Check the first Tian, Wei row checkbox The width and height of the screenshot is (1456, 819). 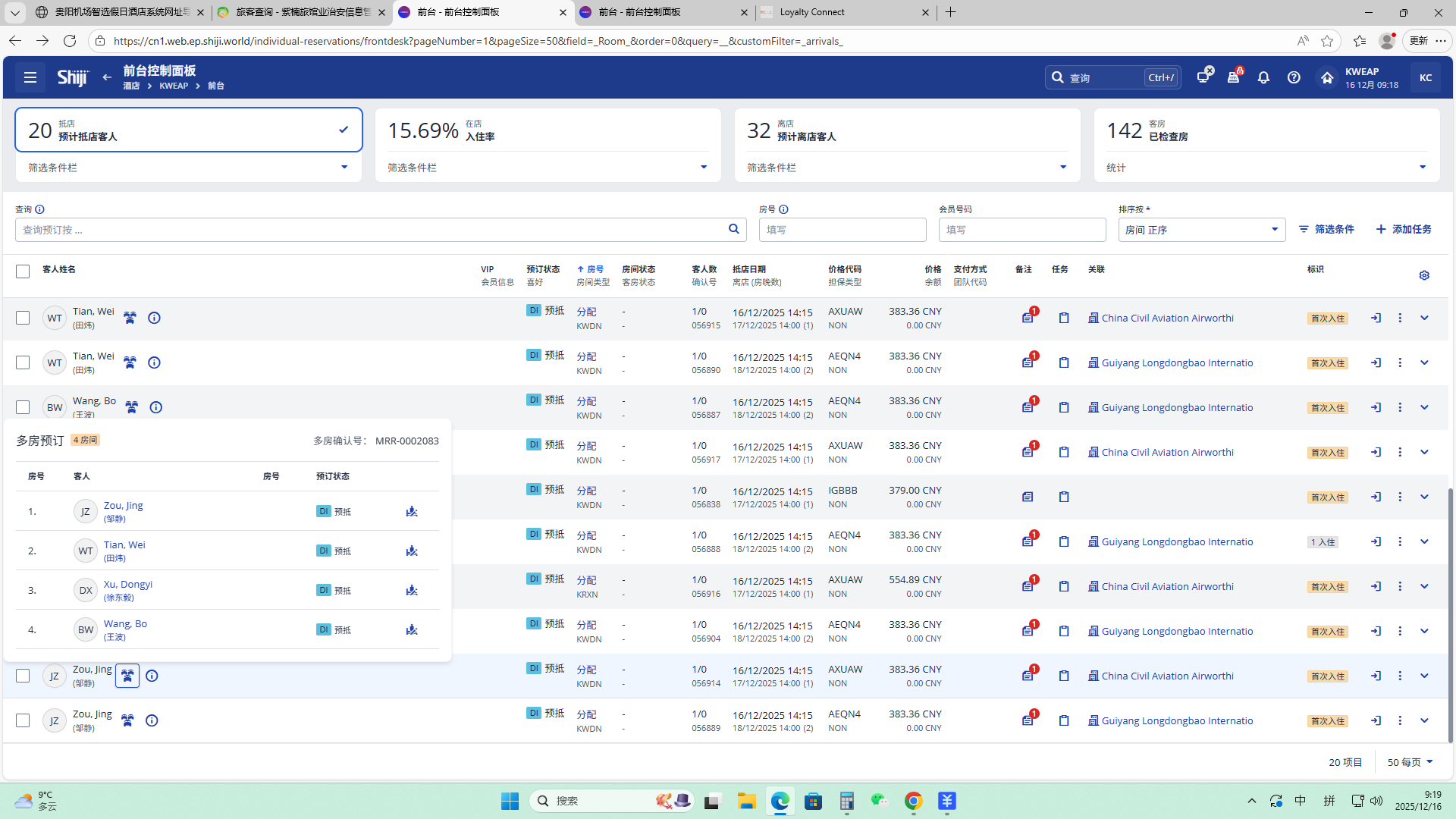coord(23,318)
